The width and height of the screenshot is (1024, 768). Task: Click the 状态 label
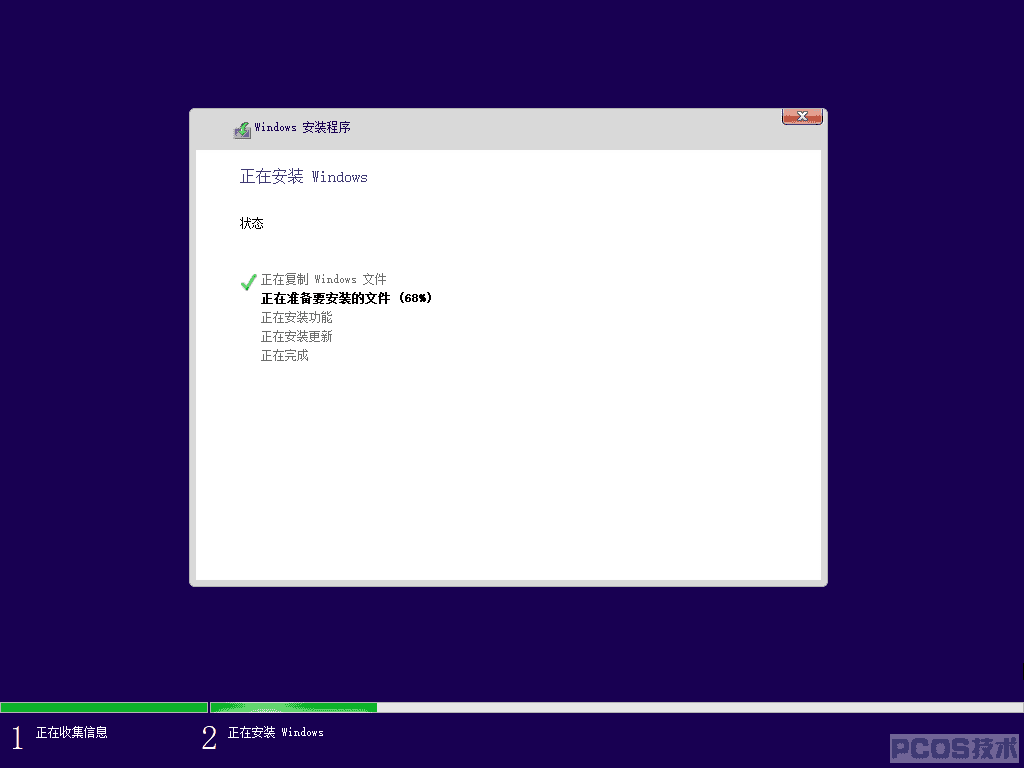pyautogui.click(x=251, y=223)
